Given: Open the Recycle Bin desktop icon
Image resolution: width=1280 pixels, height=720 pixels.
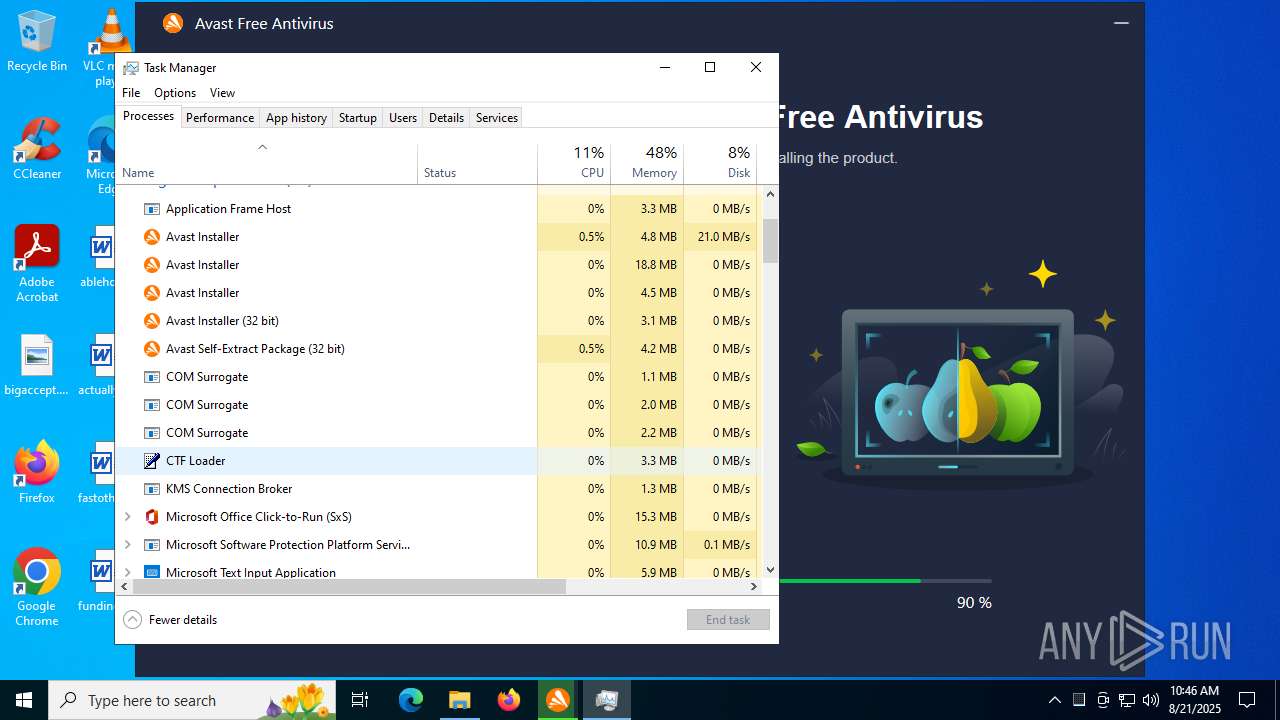Looking at the screenshot, I should click(37, 41).
